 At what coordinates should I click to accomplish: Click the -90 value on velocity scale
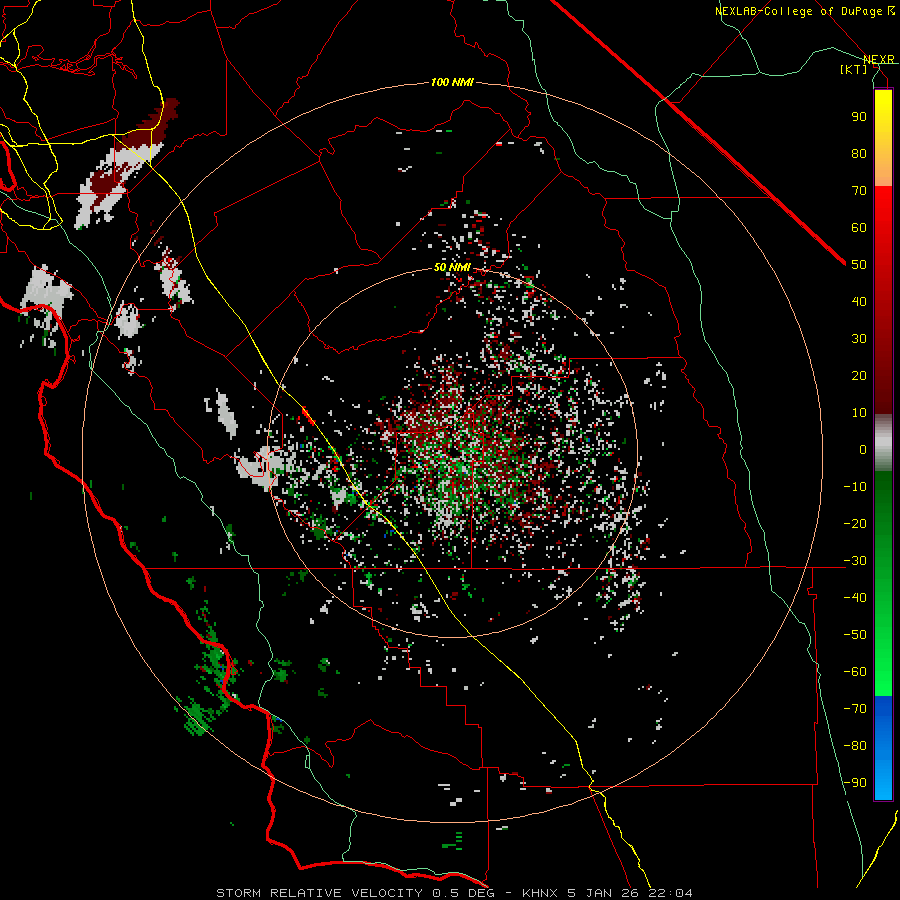(855, 782)
